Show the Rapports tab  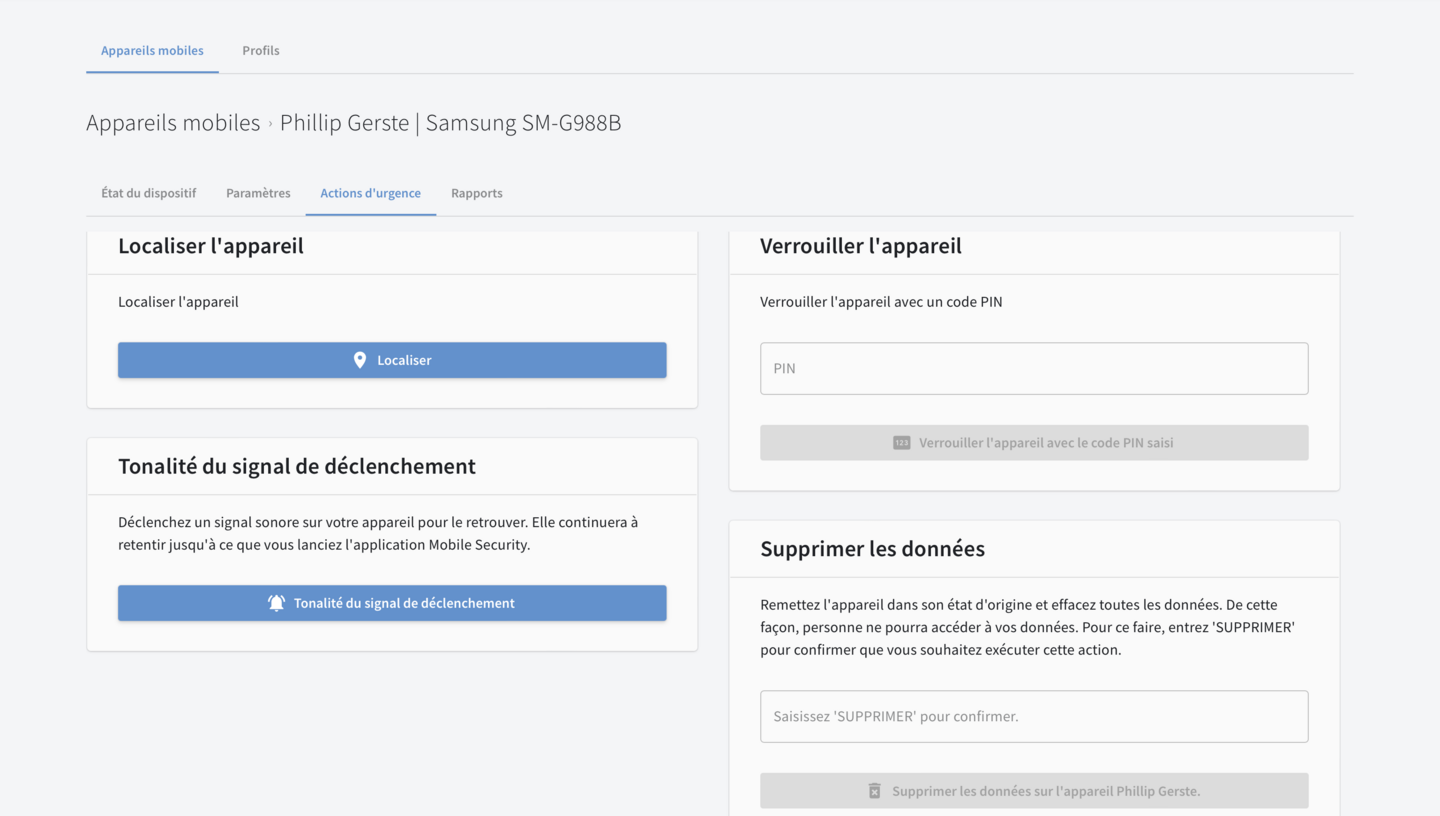tap(477, 193)
